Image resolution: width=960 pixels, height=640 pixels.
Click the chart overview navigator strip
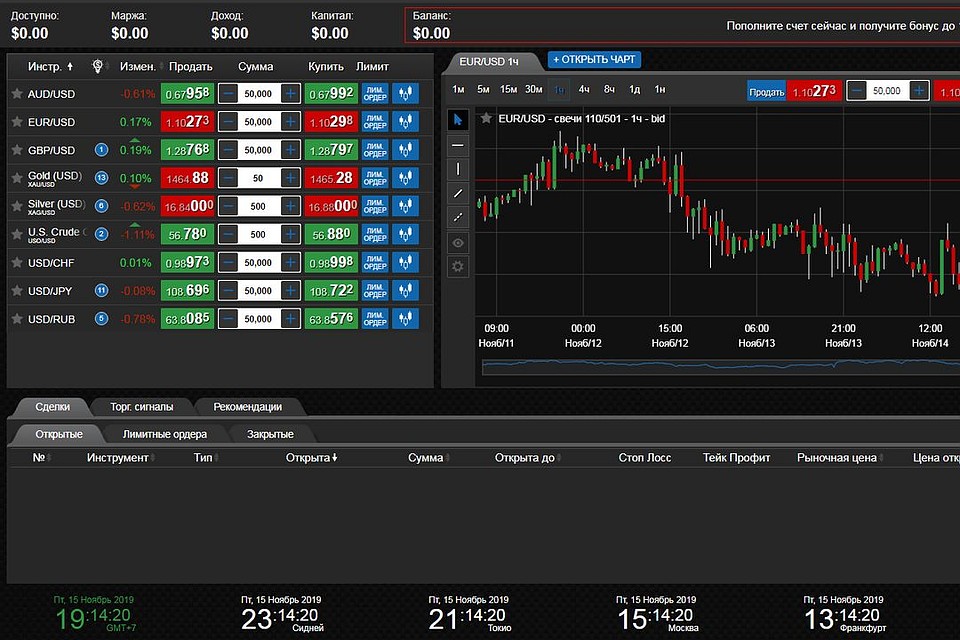click(x=721, y=366)
